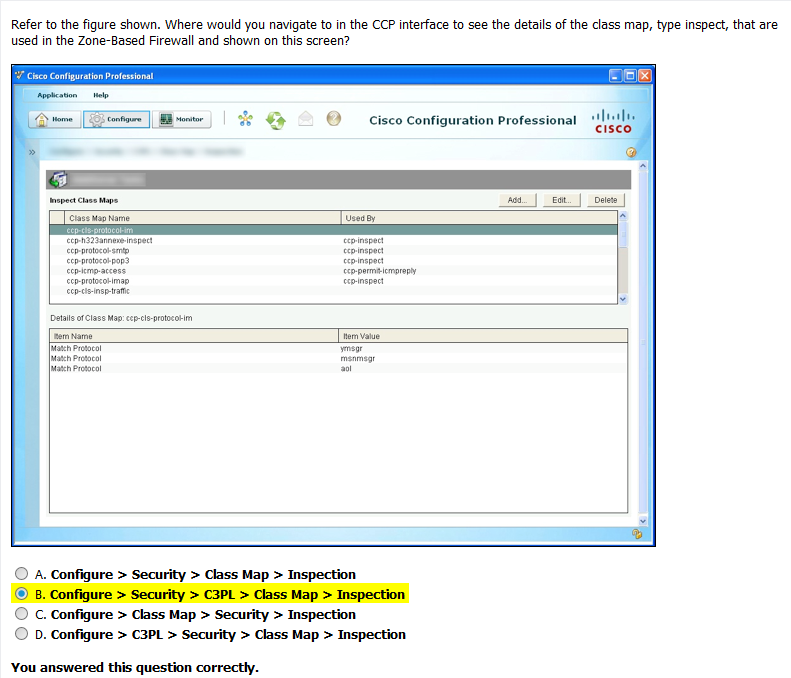This screenshot has height=678, width=791.
Task: Click class map list scroll up arrow
Action: coord(623,216)
